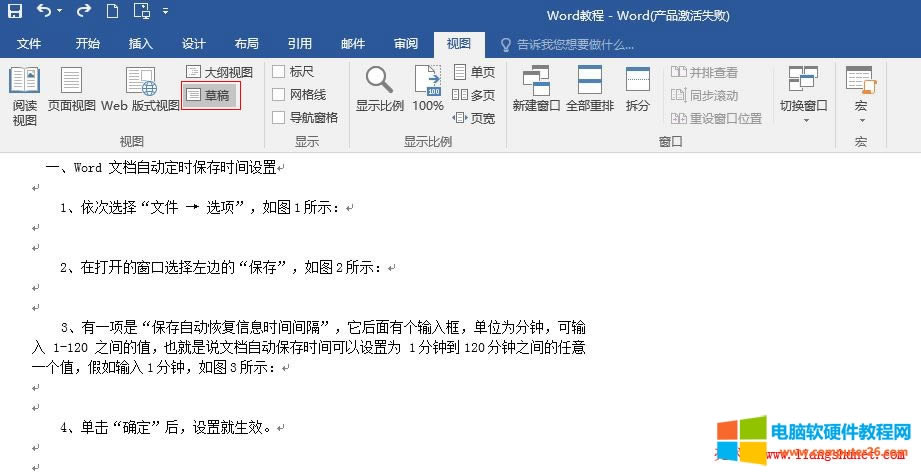Set zoom to 100%
The height and width of the screenshot is (472, 921).
point(428,89)
